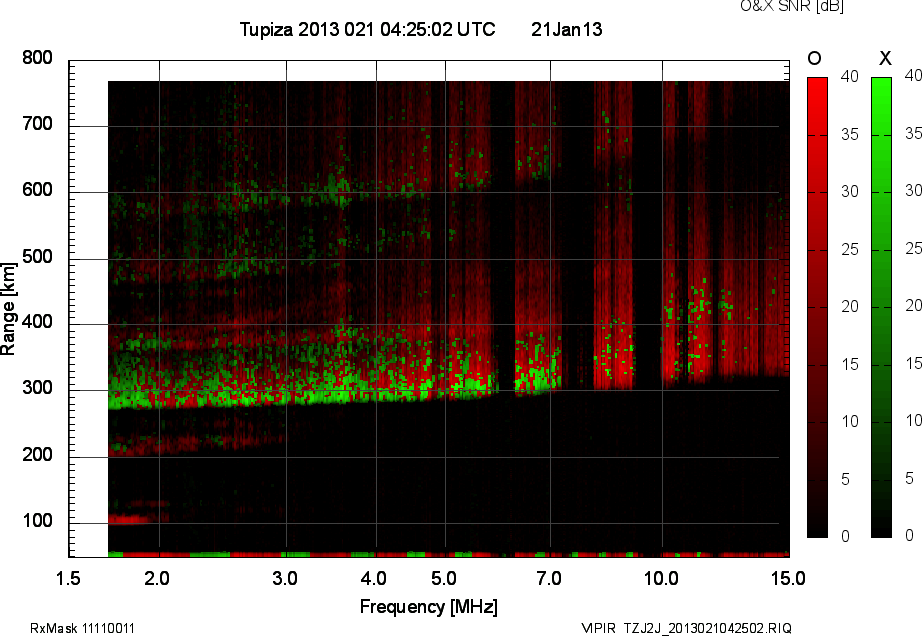Viewport: 922px width, 636px height.
Task: Click the 400 tick on the range axis
Action: [x=37, y=324]
